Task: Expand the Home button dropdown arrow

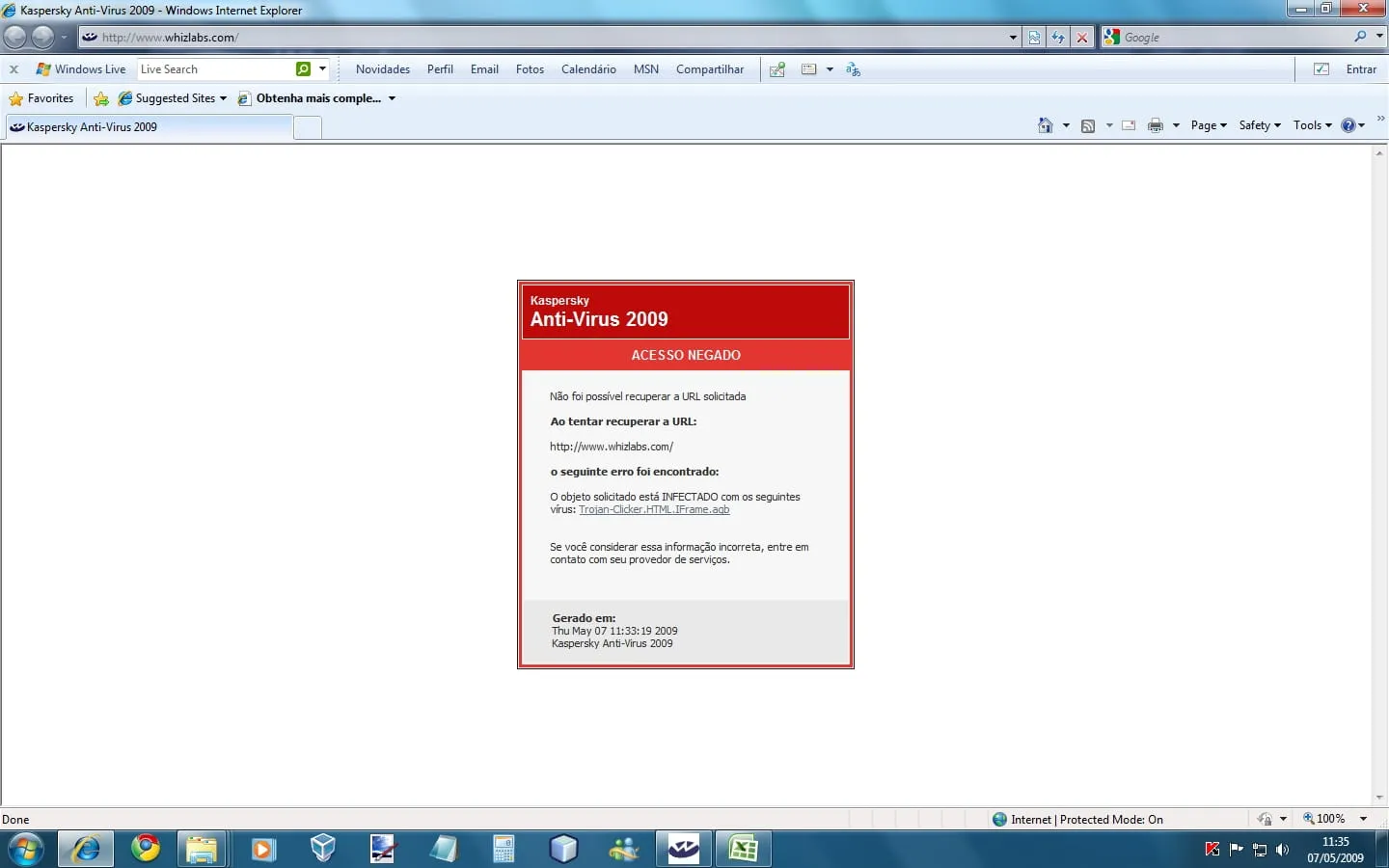Action: [x=1066, y=125]
